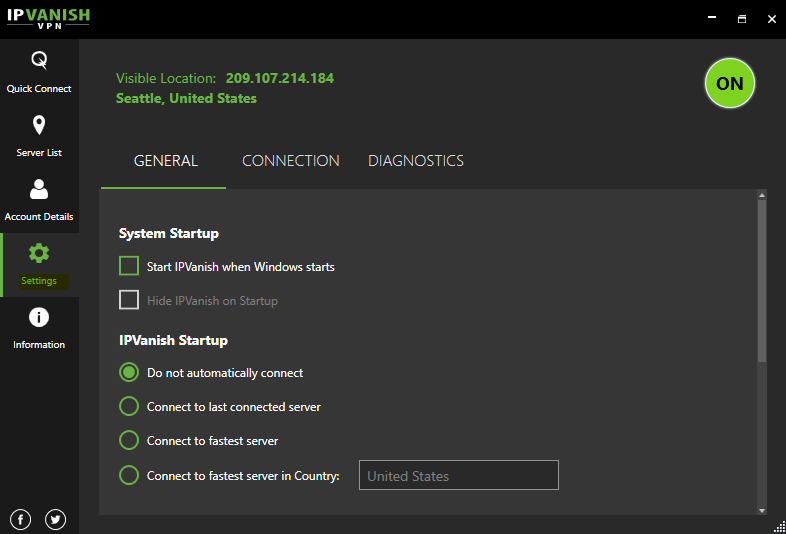The image size is (786, 534).
Task: Click the IPVanish VPN logo
Action: click(48, 19)
